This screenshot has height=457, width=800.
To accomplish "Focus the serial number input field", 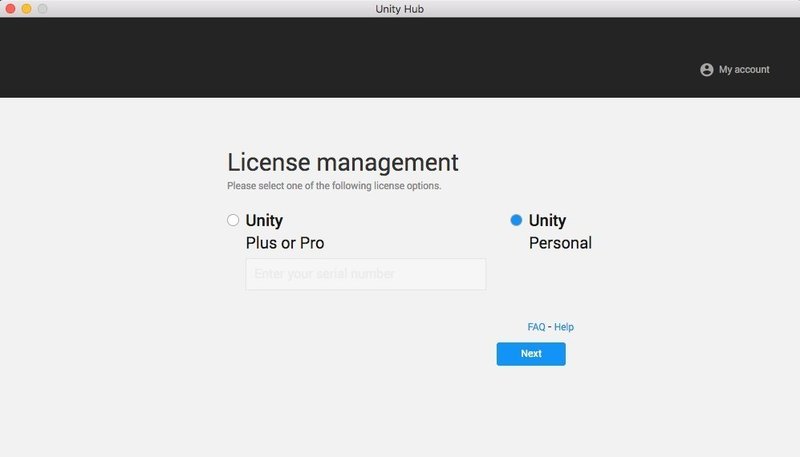I will tap(366, 274).
